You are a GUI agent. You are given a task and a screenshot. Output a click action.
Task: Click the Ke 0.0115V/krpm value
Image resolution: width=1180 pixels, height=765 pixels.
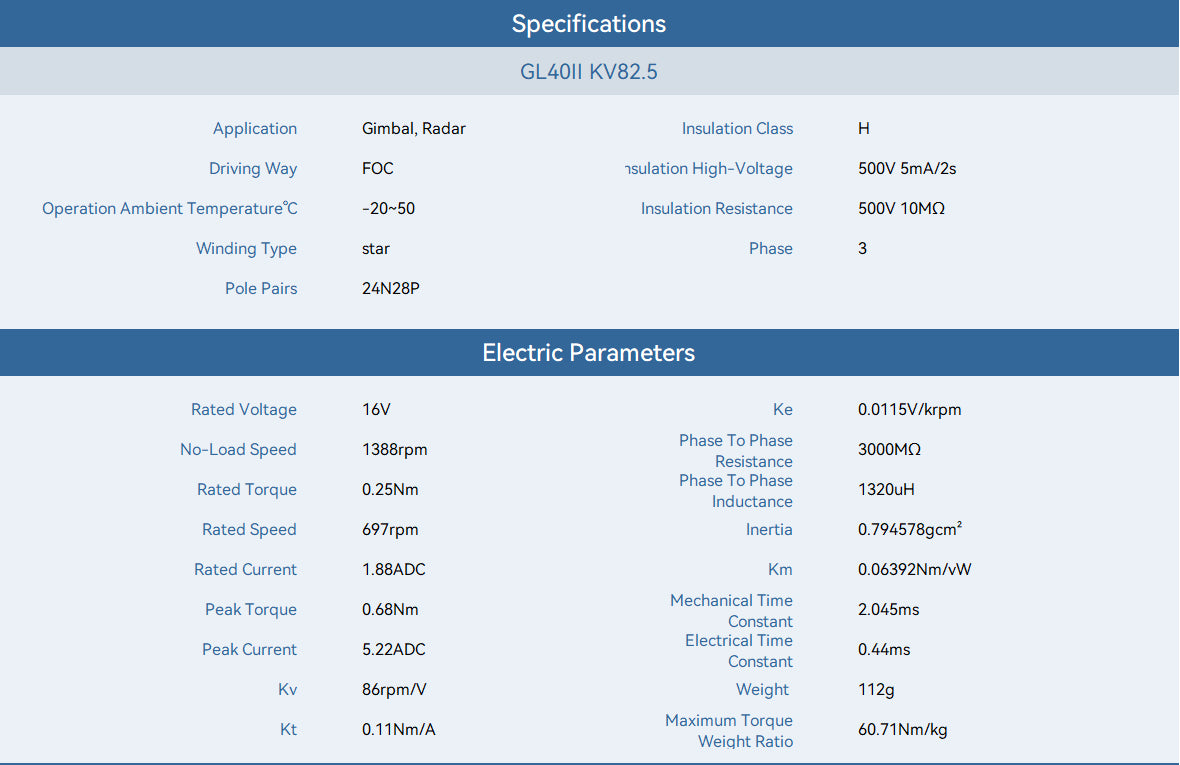[x=910, y=409]
